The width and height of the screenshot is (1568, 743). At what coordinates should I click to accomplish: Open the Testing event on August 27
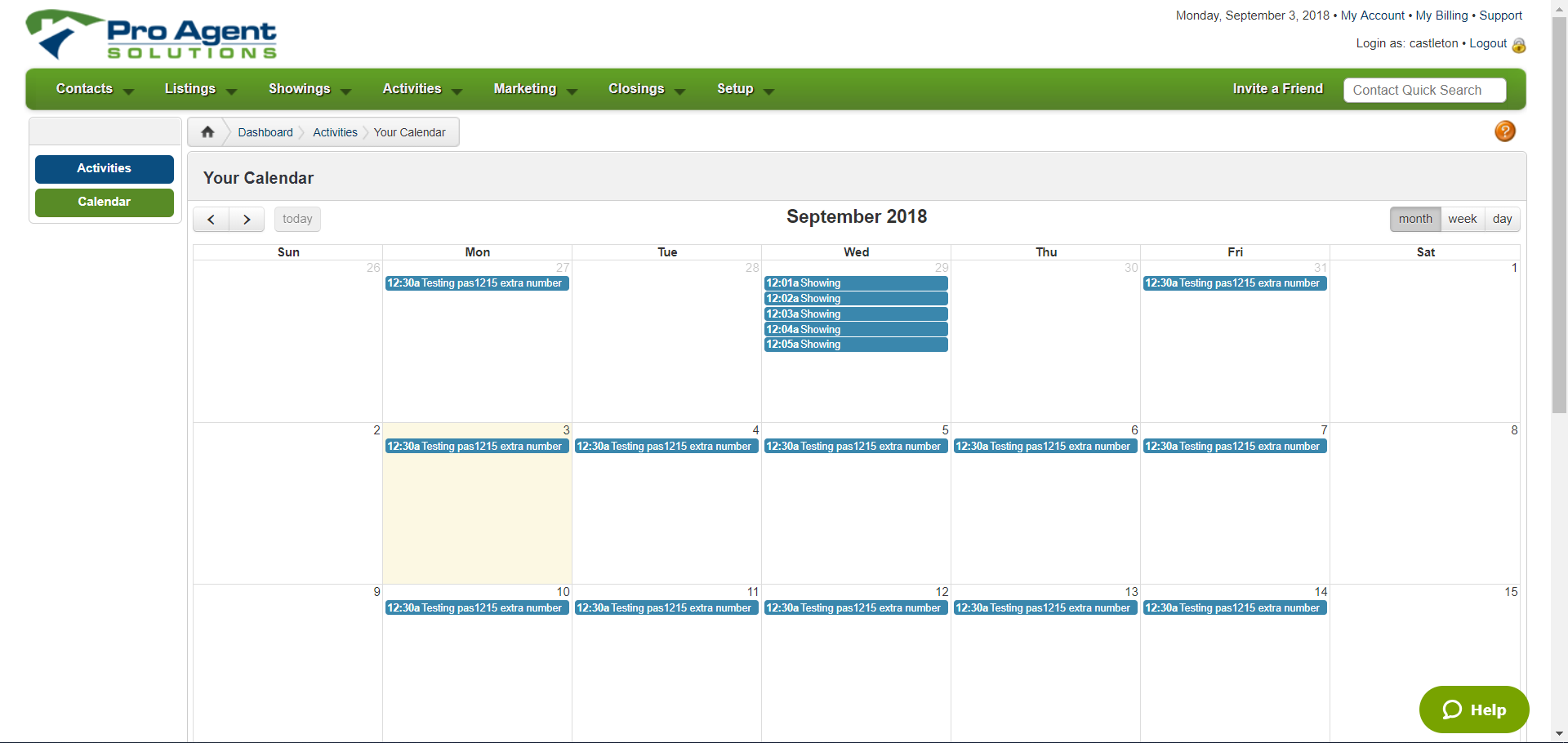click(x=477, y=283)
